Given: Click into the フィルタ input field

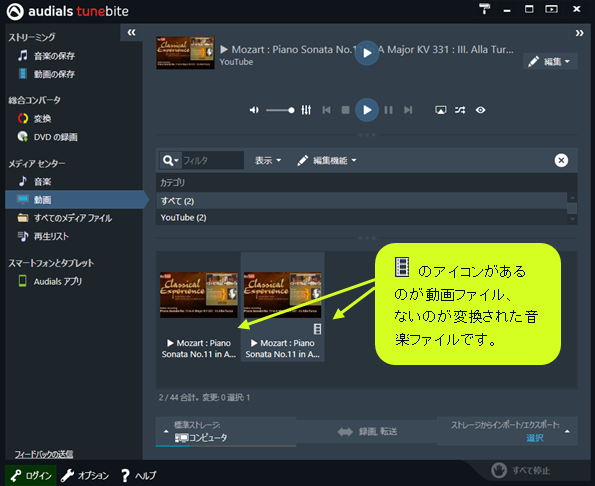Looking at the screenshot, I should tap(212, 160).
